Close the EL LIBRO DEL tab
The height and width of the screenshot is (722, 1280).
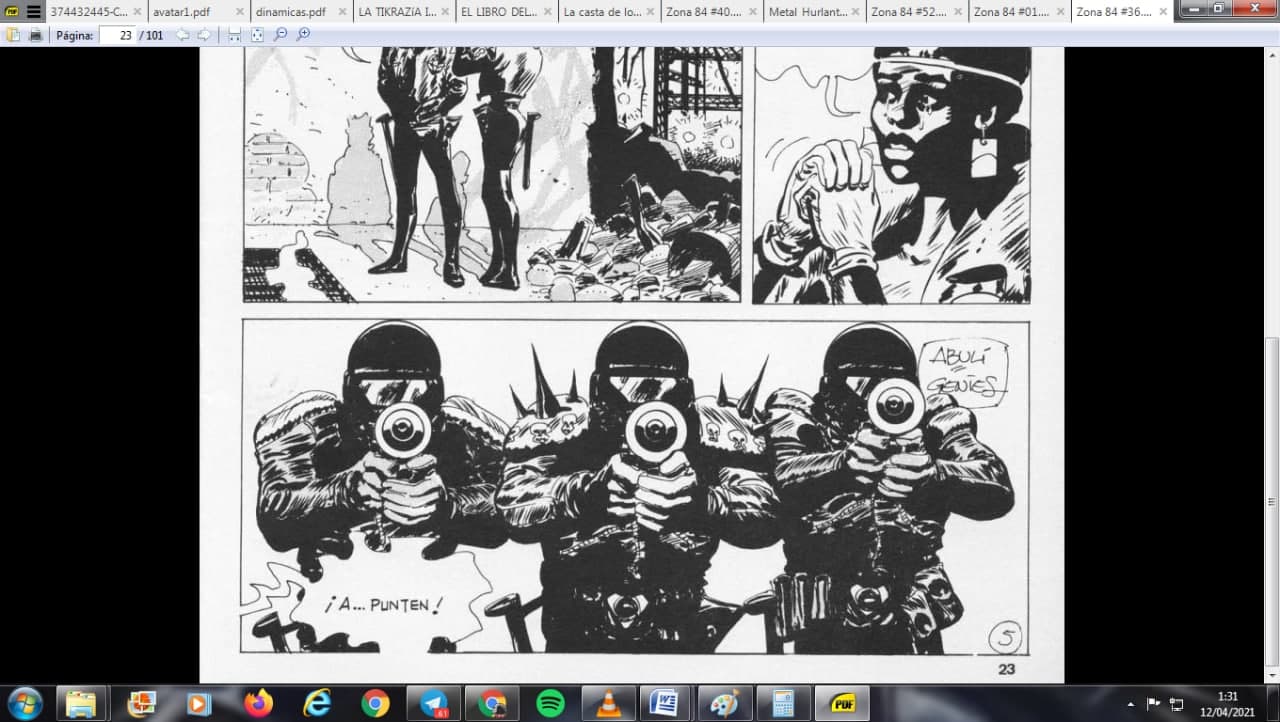click(547, 13)
